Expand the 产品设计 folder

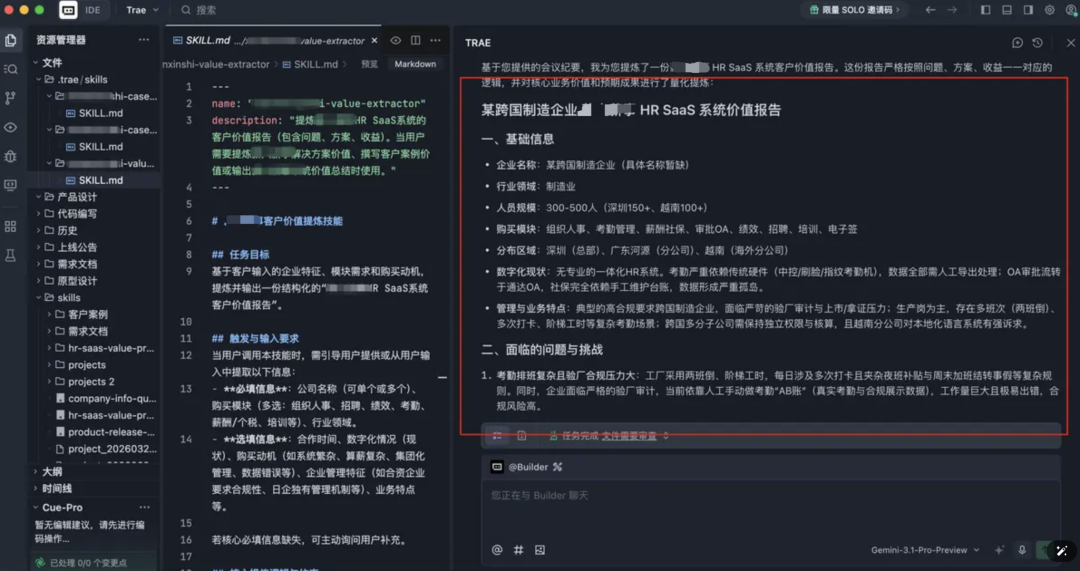76,197
